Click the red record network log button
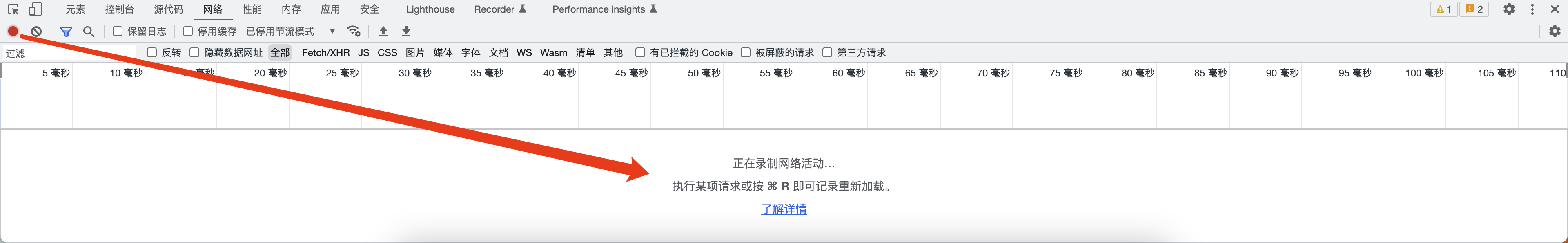 [13, 31]
